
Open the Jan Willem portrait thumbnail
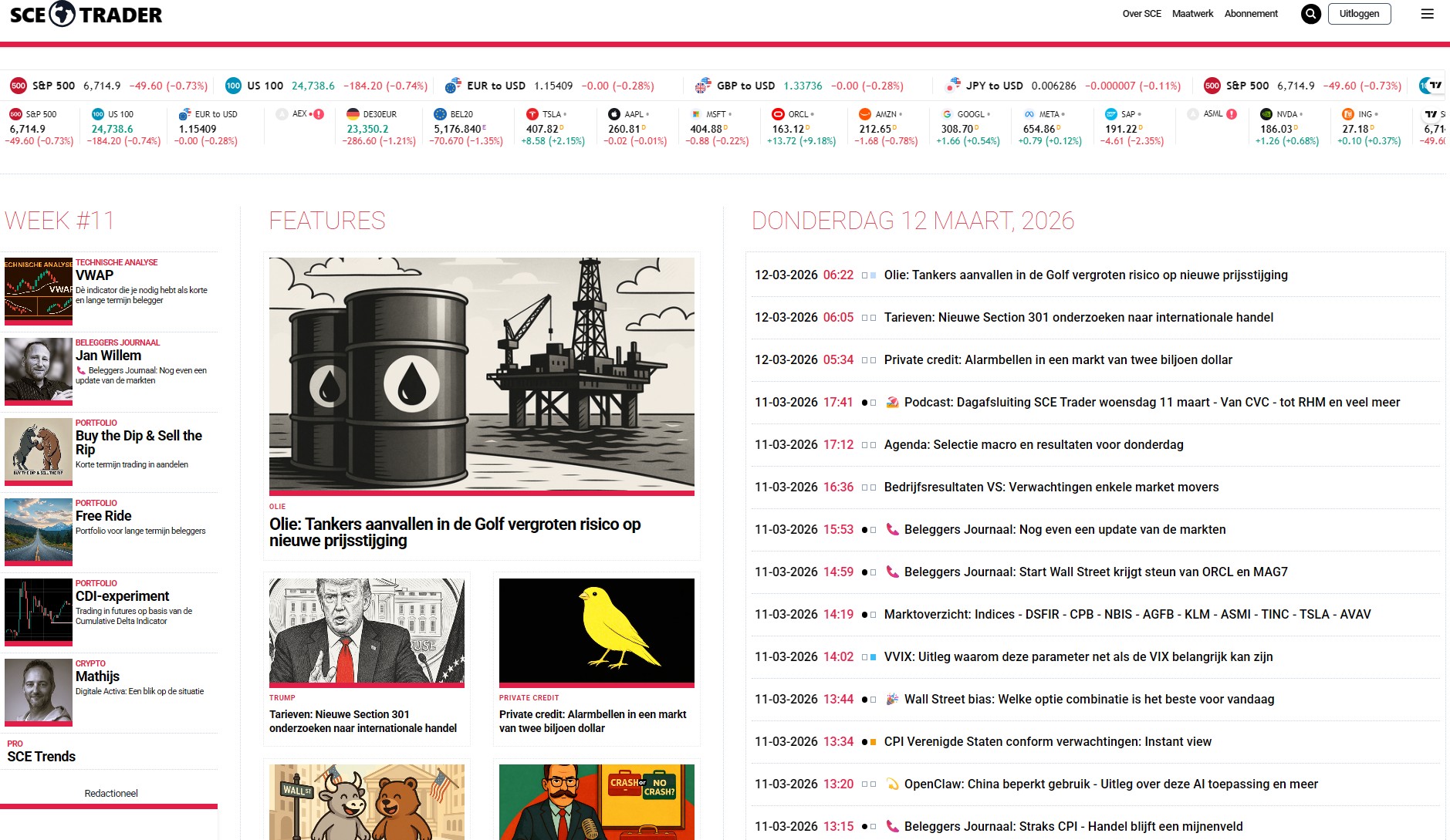[x=39, y=371]
